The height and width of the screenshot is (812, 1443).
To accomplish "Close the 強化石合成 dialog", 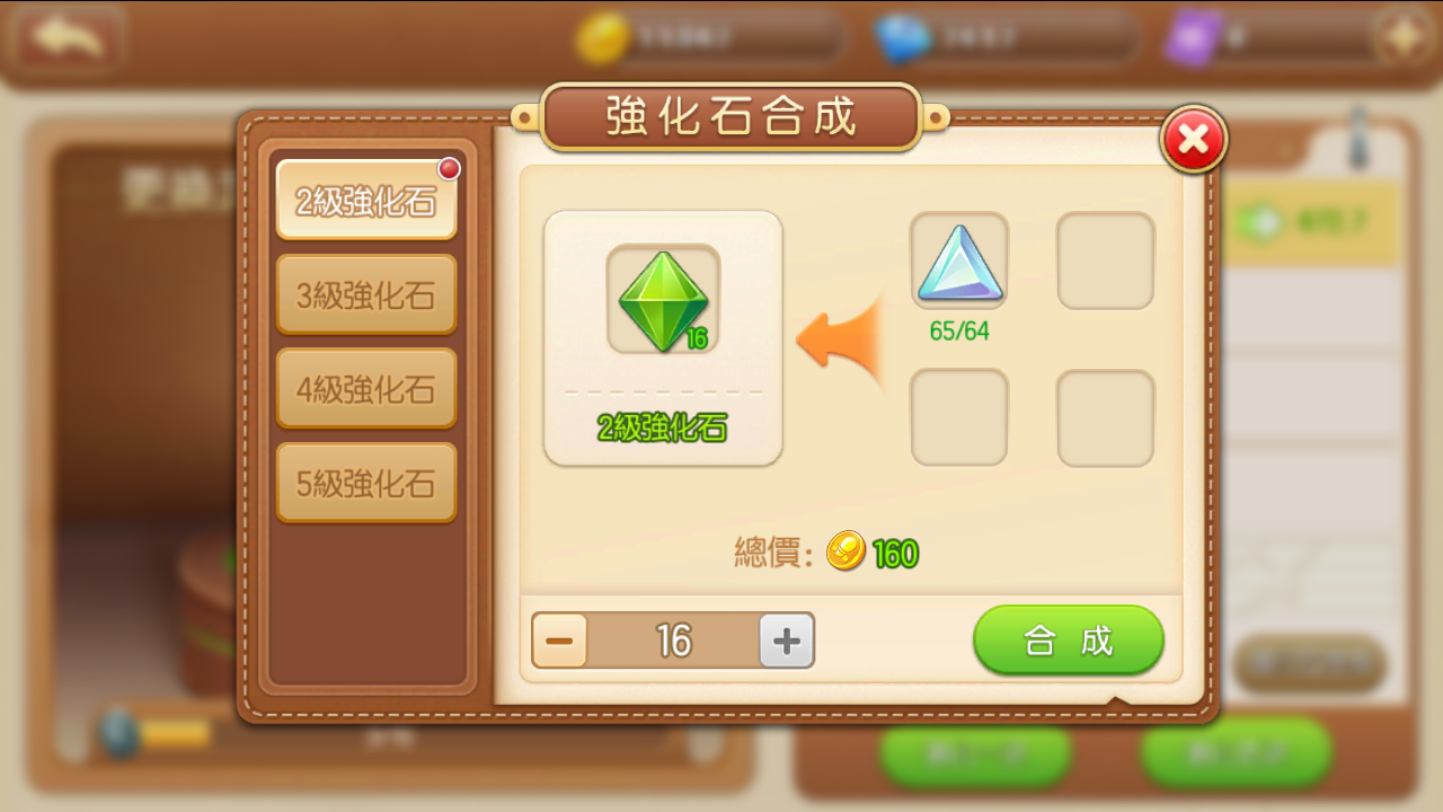I will point(1193,139).
